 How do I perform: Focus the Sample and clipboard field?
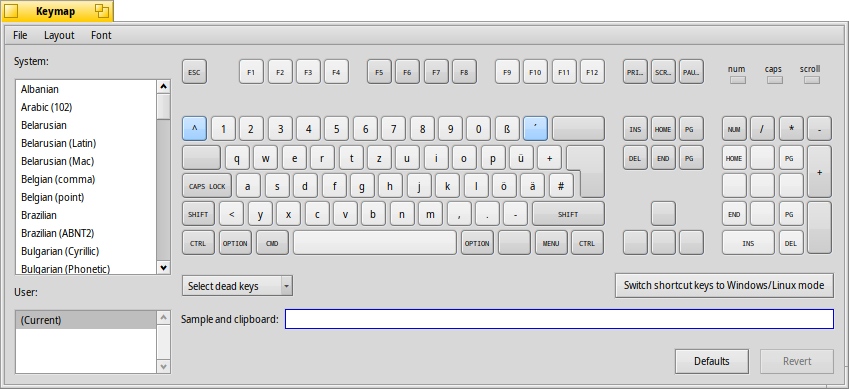(x=559, y=319)
